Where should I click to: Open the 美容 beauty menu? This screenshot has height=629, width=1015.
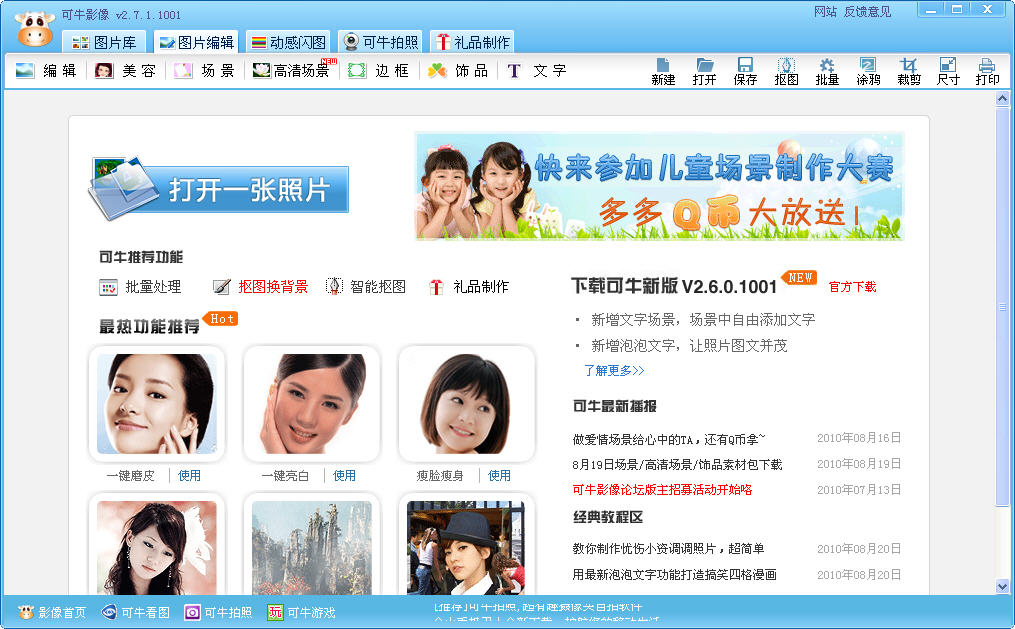click(x=125, y=71)
